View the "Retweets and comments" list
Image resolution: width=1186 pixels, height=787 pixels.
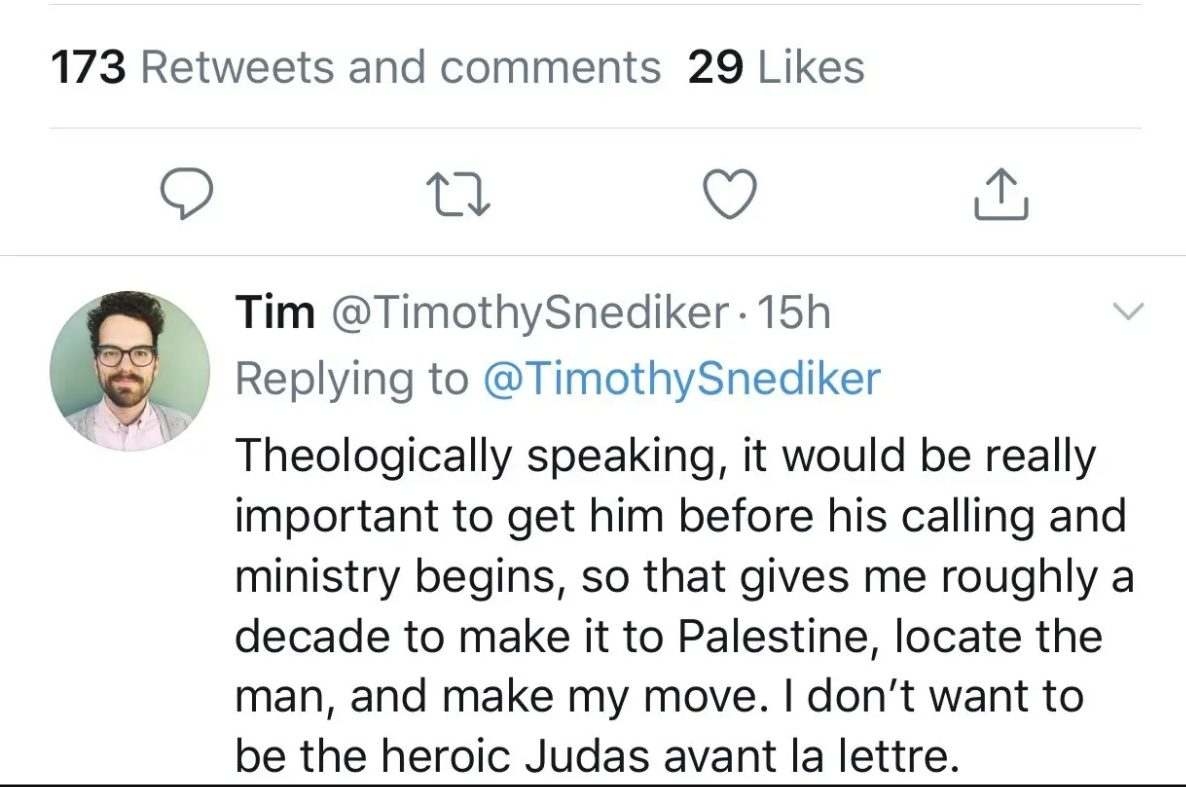(401, 68)
